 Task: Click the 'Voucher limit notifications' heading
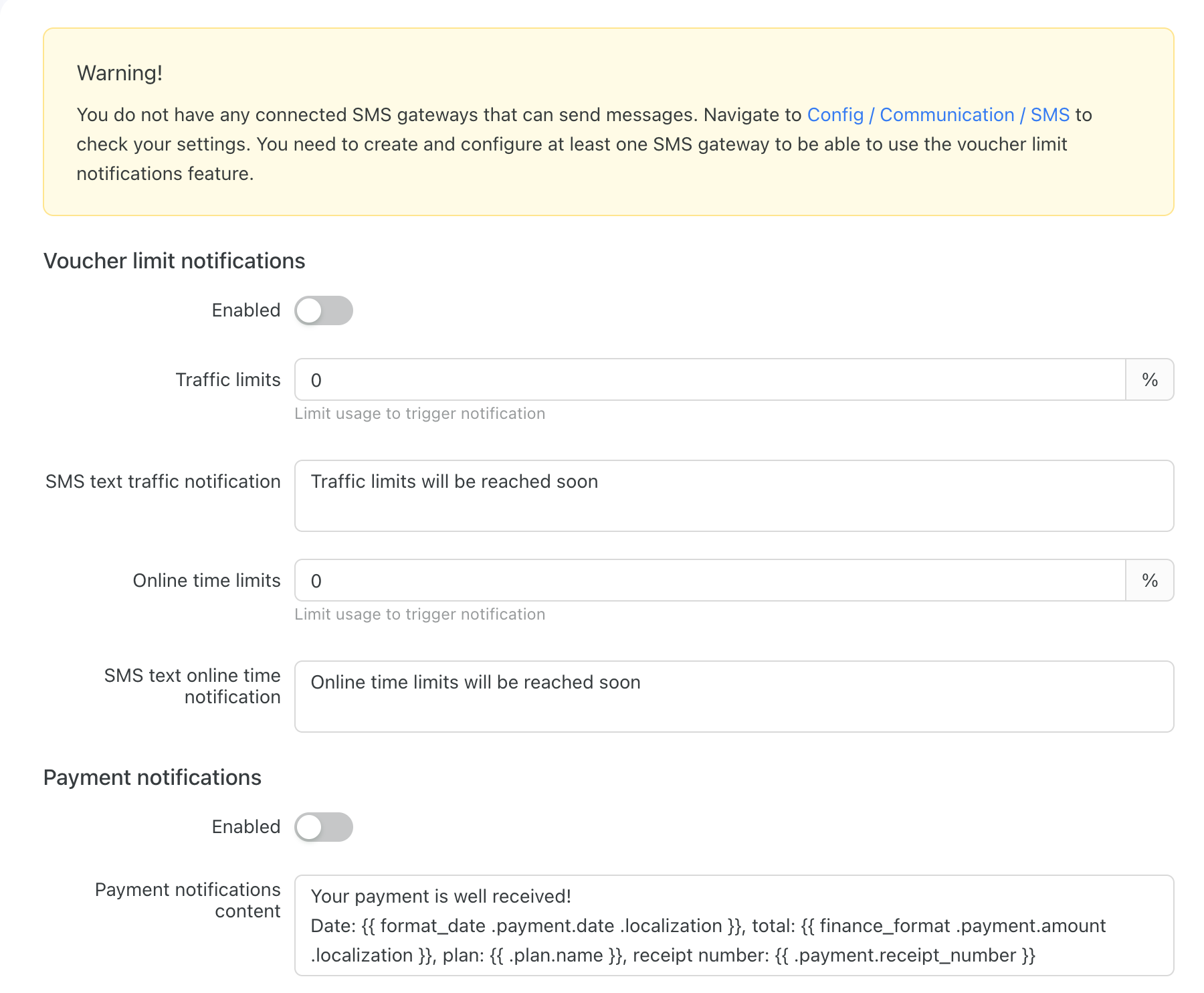pos(175,261)
